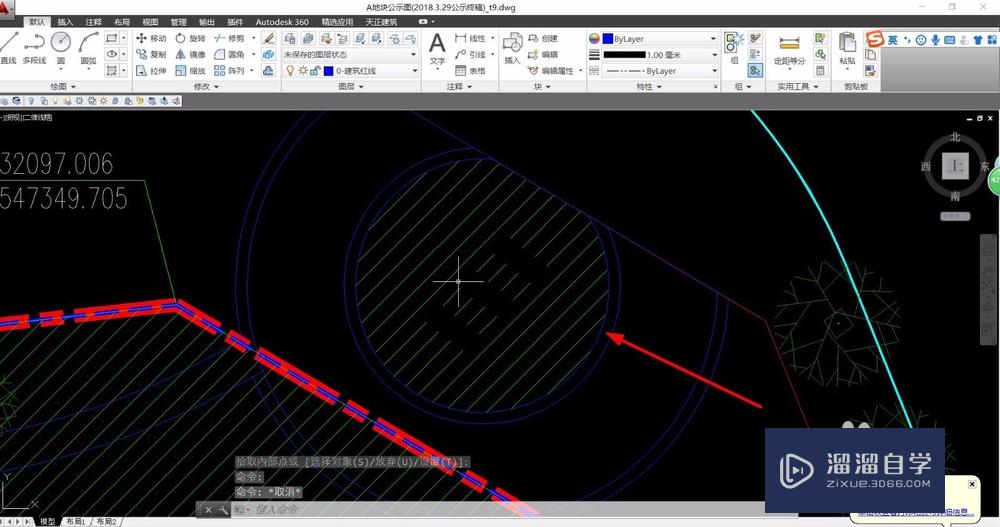
Task: Toggle the layer lock padlock icon
Action: (x=314, y=71)
